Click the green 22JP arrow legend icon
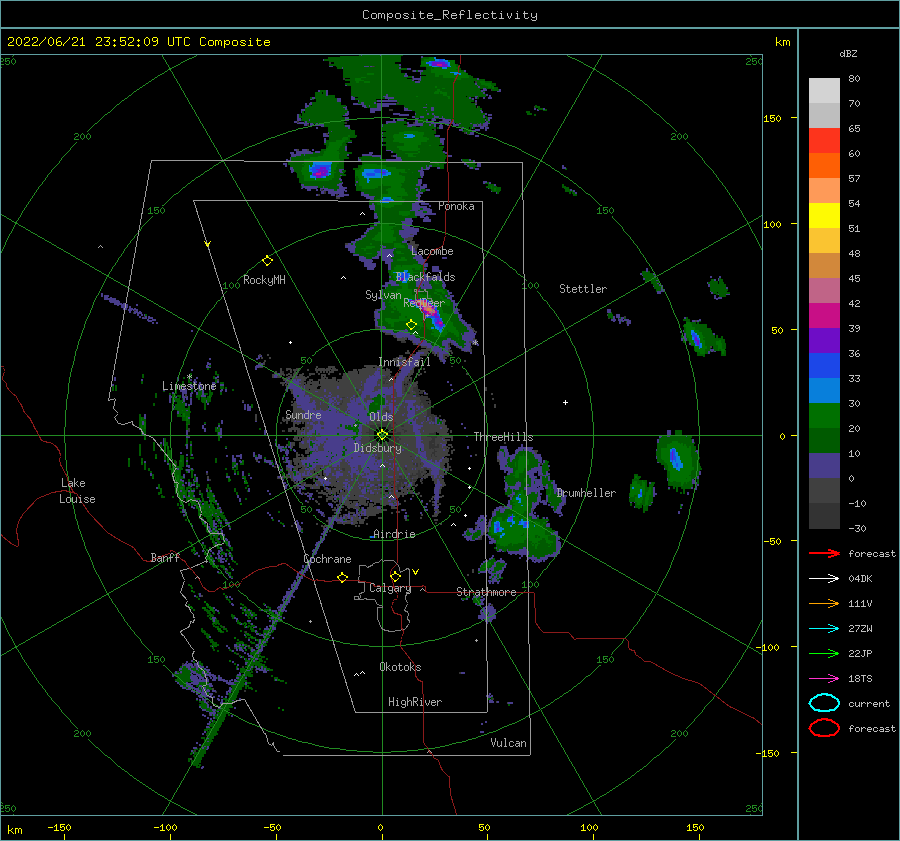This screenshot has width=900, height=841. (x=824, y=653)
